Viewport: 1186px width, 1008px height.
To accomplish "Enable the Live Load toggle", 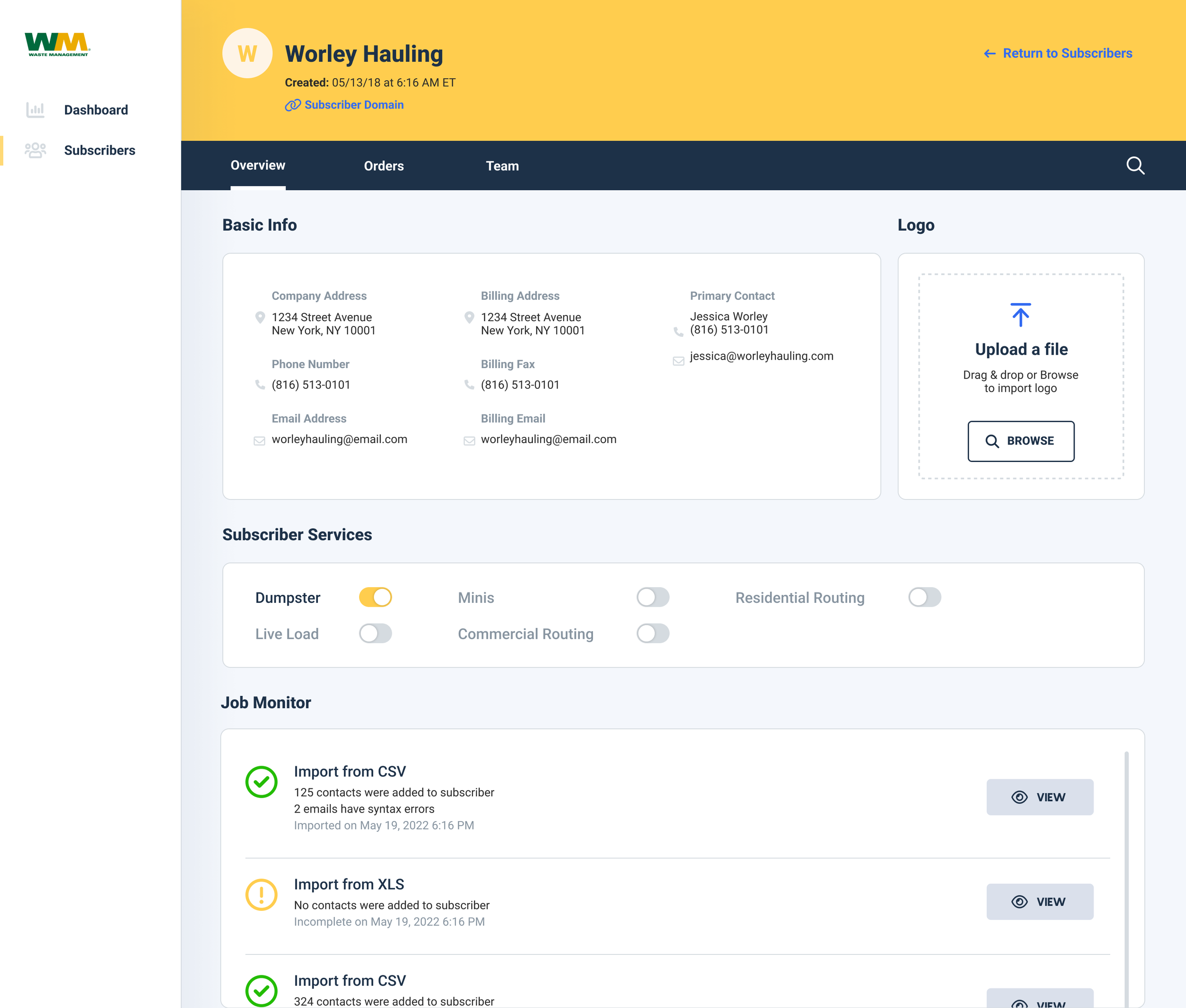I will (375, 633).
